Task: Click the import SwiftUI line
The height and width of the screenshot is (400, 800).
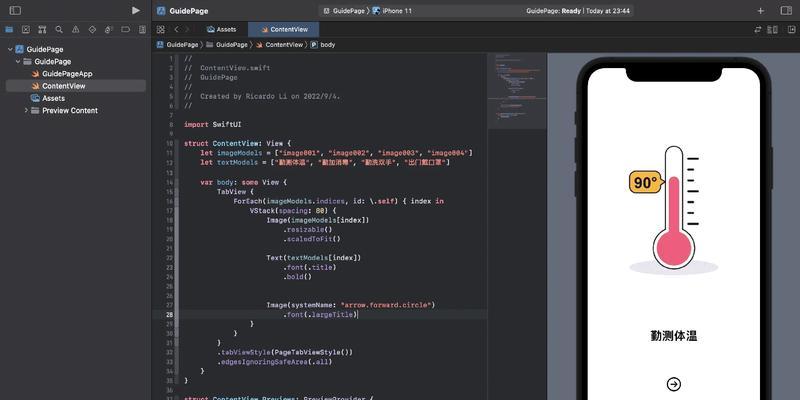Action: tap(211, 124)
